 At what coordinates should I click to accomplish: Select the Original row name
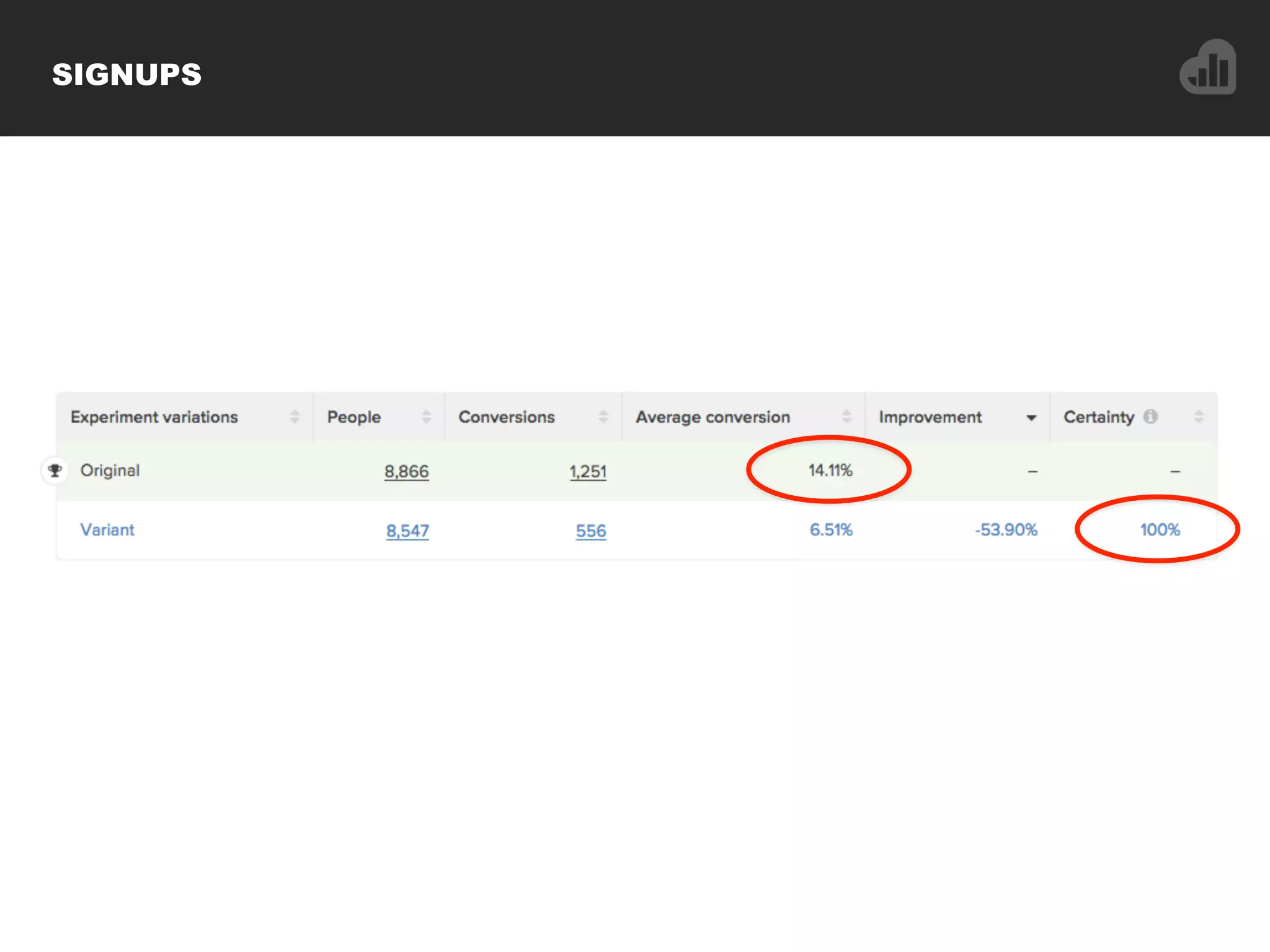click(110, 470)
